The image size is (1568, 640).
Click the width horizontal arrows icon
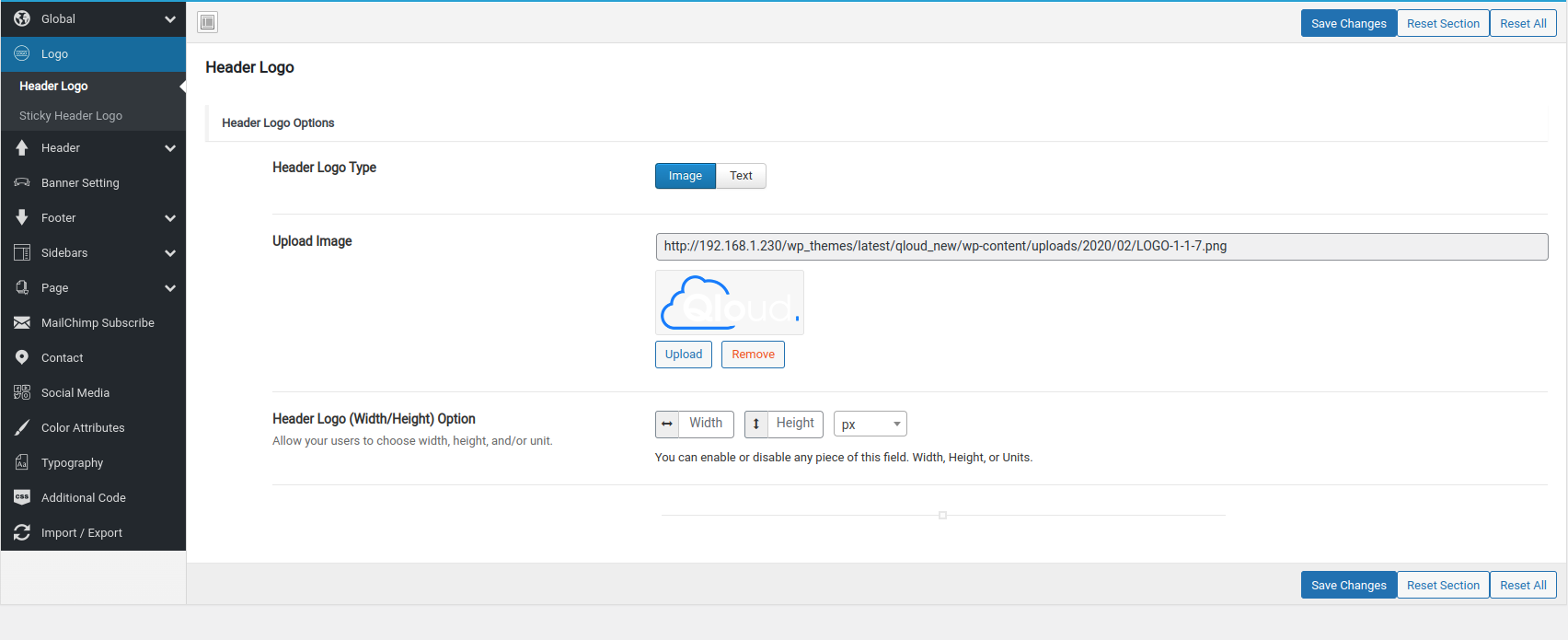(667, 424)
